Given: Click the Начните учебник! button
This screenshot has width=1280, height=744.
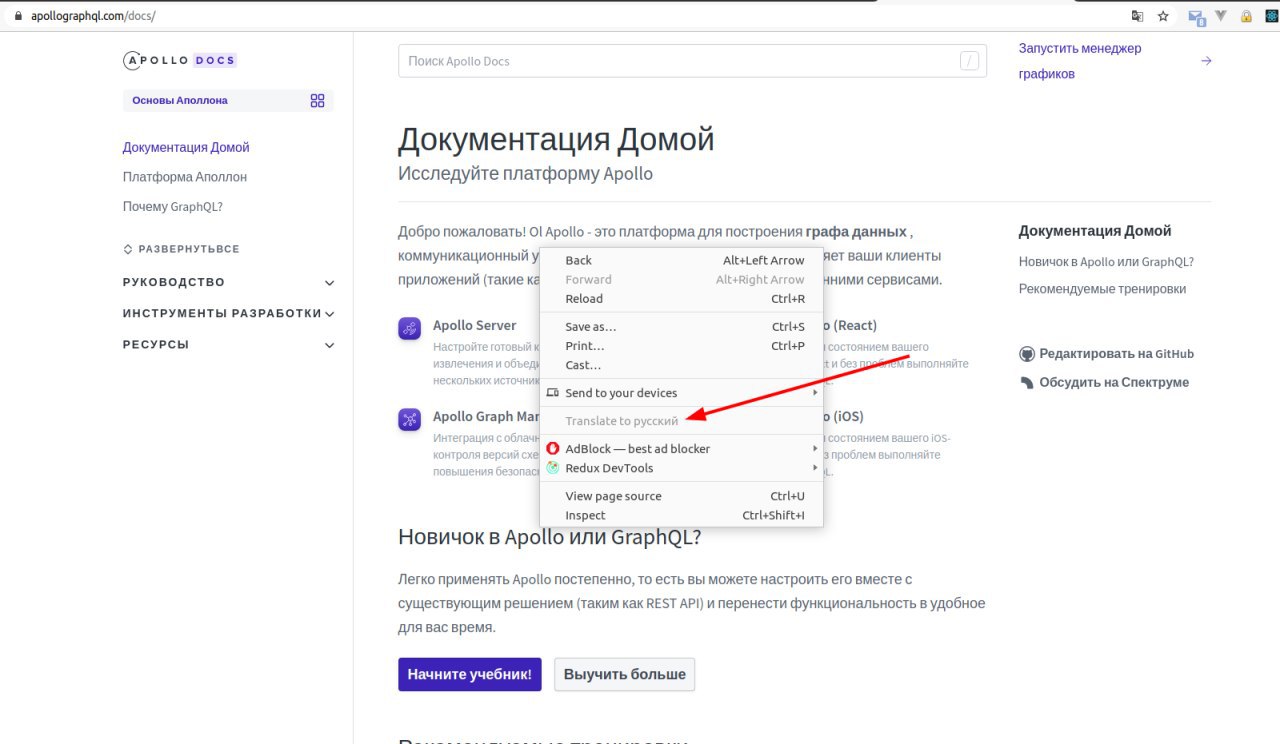Looking at the screenshot, I should (x=470, y=674).
